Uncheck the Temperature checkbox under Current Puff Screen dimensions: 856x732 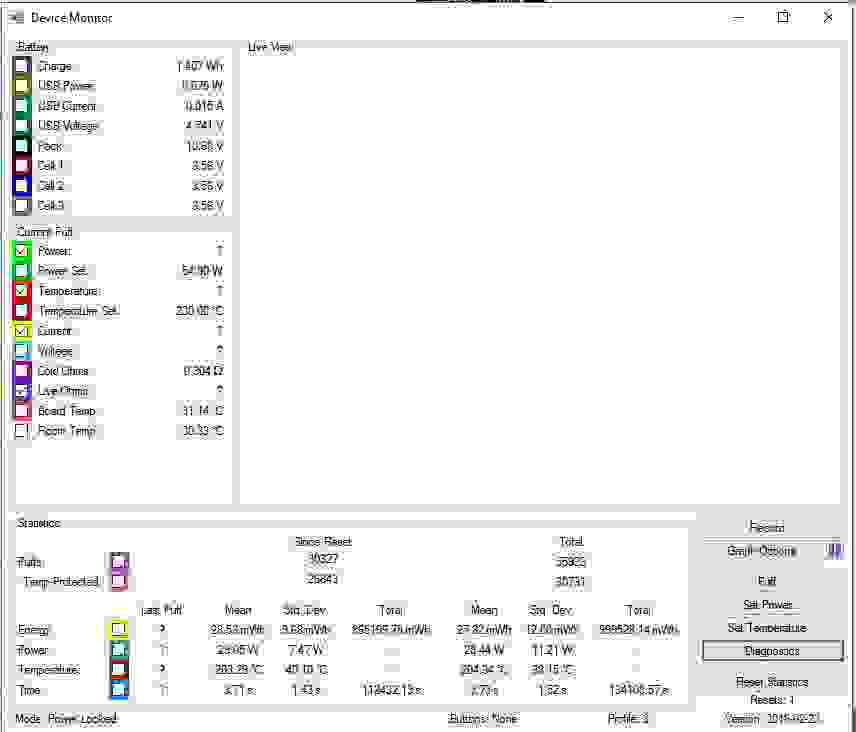pyautogui.click(x=22, y=291)
